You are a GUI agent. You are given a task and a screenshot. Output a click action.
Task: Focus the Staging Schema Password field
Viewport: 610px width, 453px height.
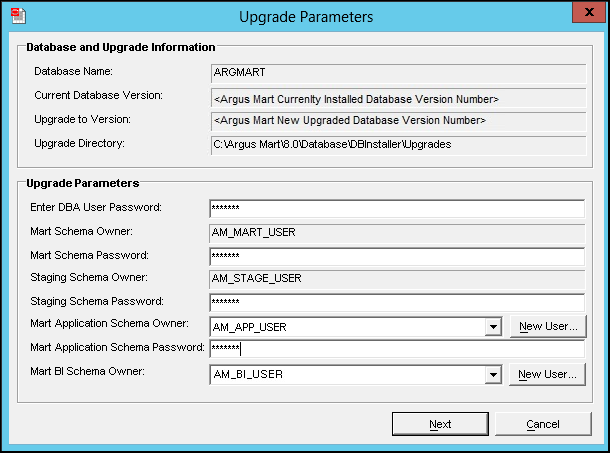coord(397,303)
